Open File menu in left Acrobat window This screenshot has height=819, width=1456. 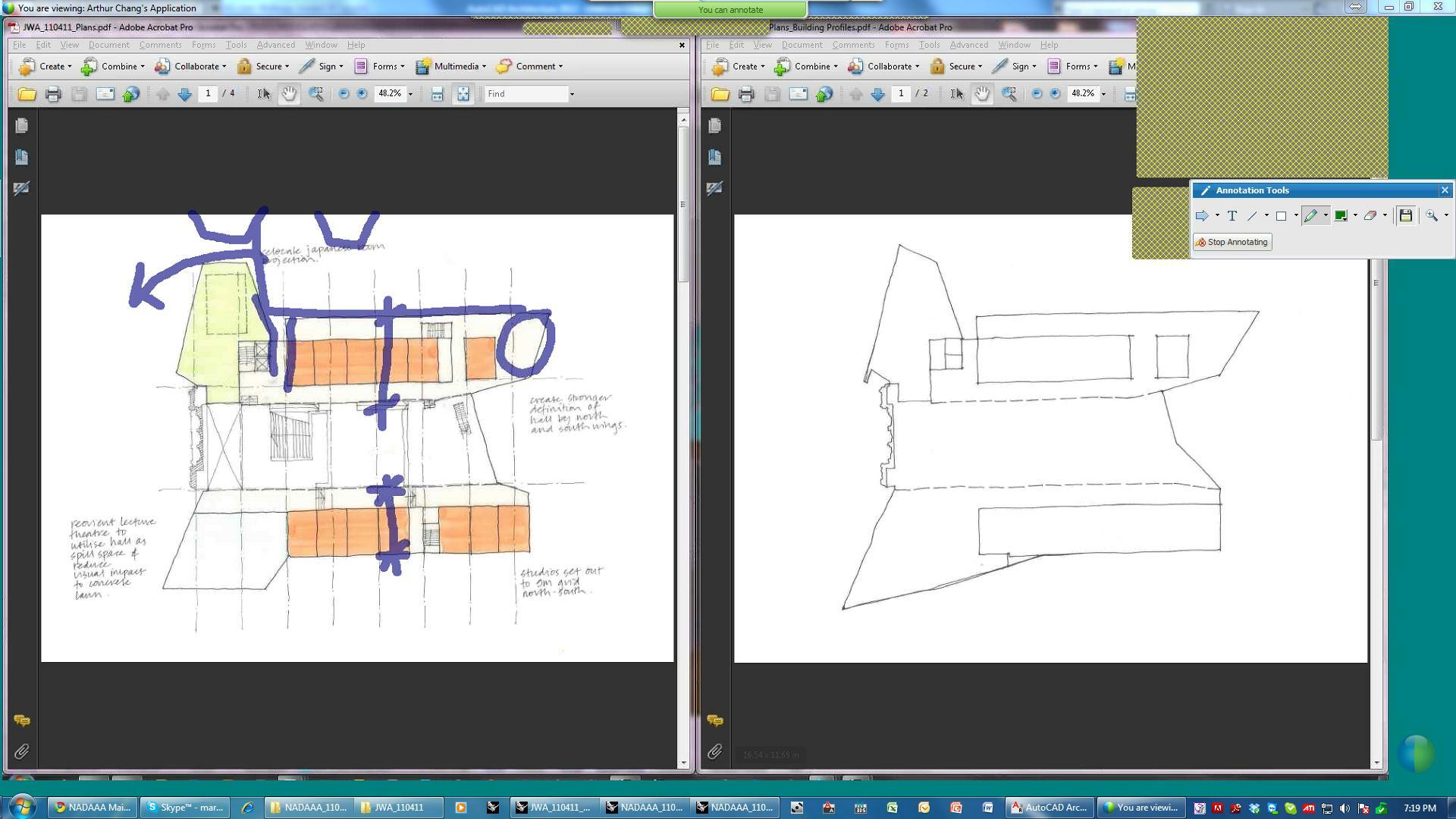tap(19, 45)
